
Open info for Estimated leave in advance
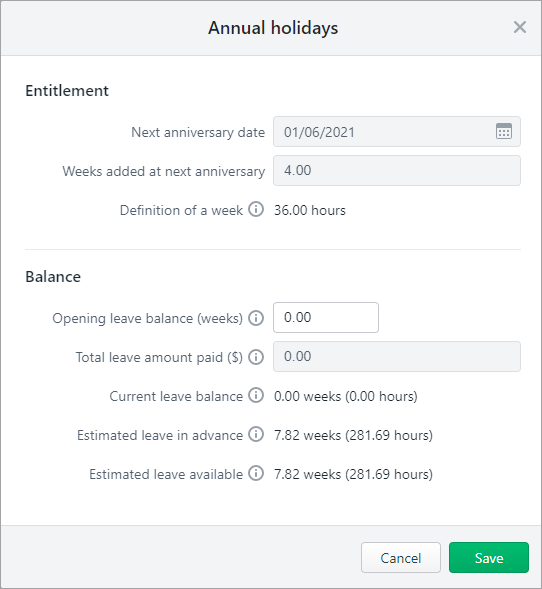coord(256,435)
